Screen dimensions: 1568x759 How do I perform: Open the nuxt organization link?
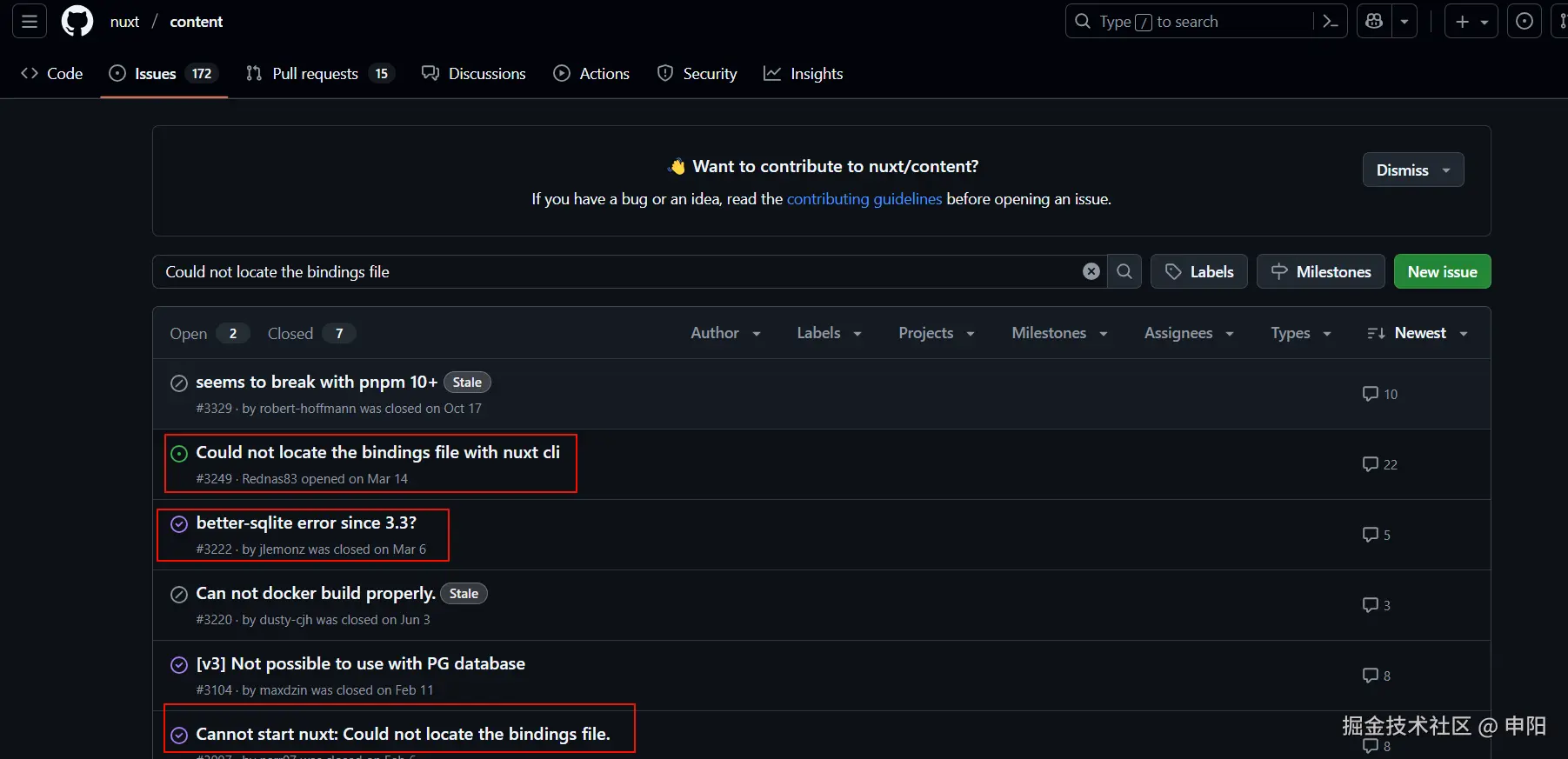124,22
